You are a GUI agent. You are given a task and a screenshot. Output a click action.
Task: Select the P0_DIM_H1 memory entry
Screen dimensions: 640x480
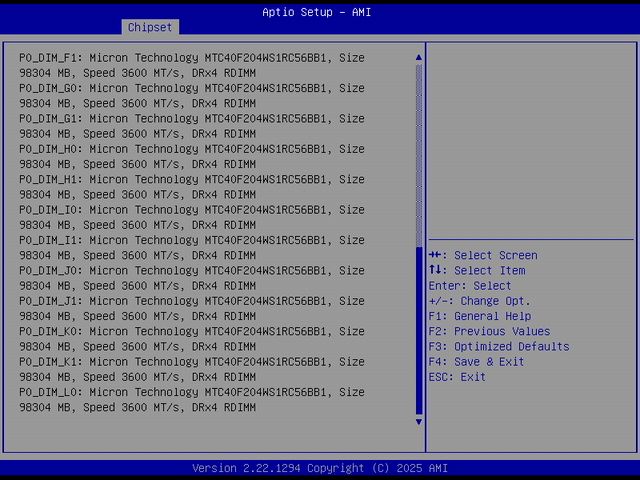[x=192, y=187]
